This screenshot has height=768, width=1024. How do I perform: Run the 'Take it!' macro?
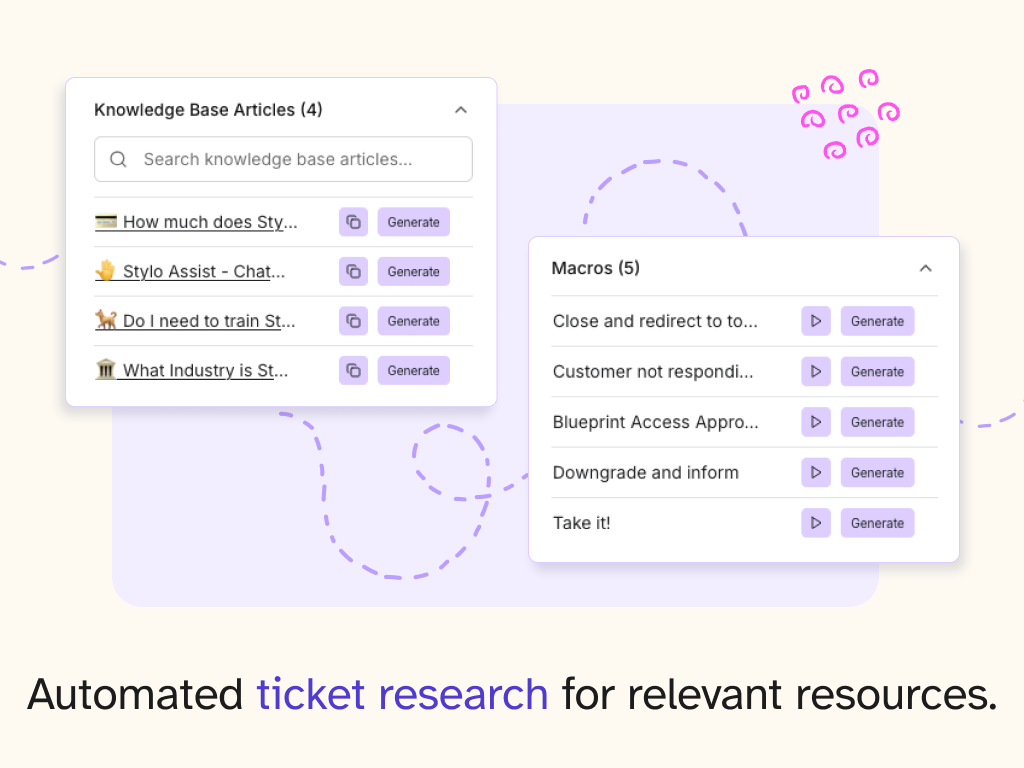coord(815,523)
